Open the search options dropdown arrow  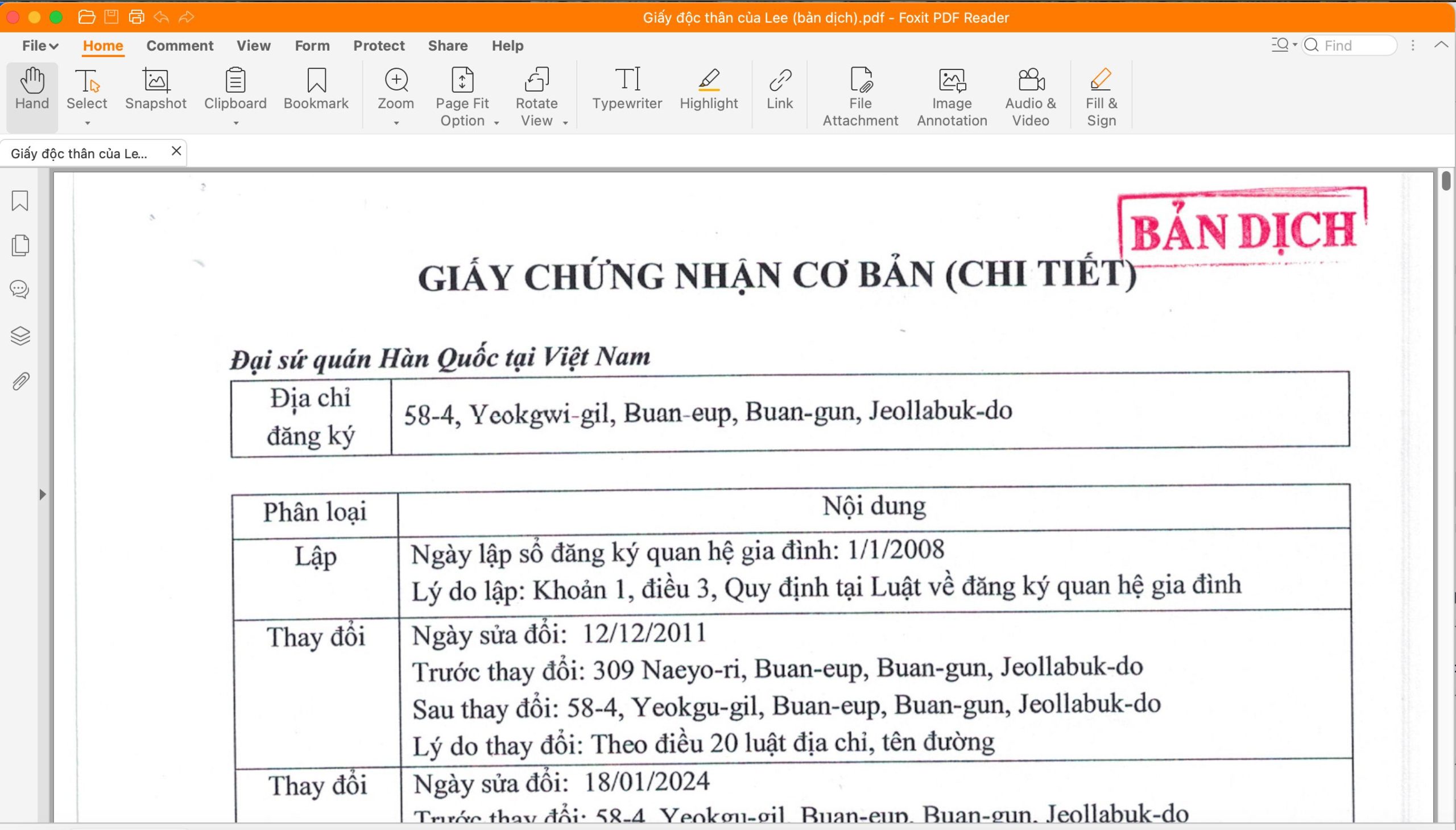1294,44
